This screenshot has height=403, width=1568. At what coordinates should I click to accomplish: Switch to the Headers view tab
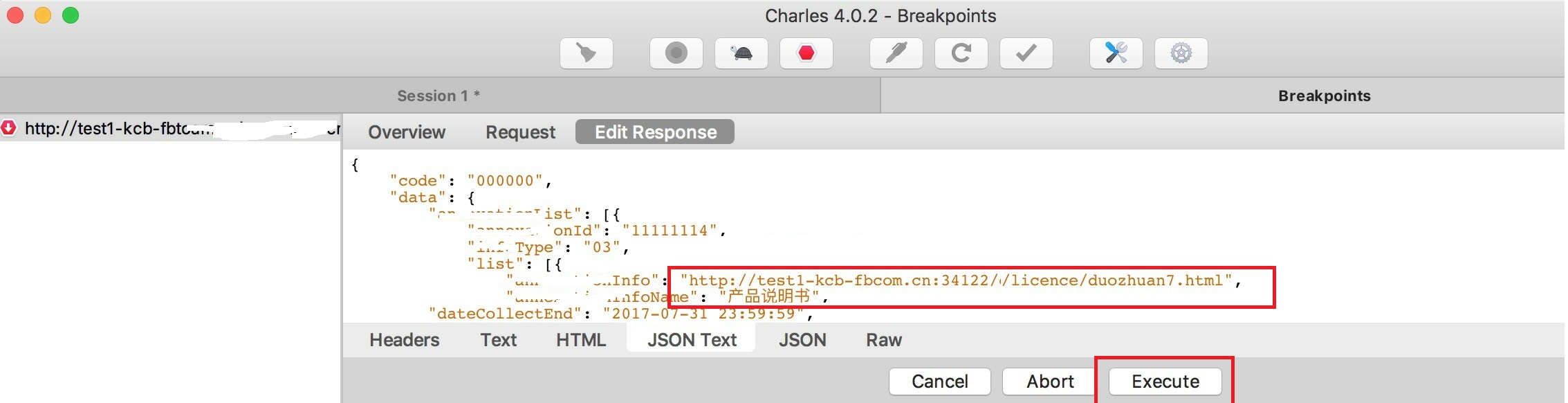404,340
